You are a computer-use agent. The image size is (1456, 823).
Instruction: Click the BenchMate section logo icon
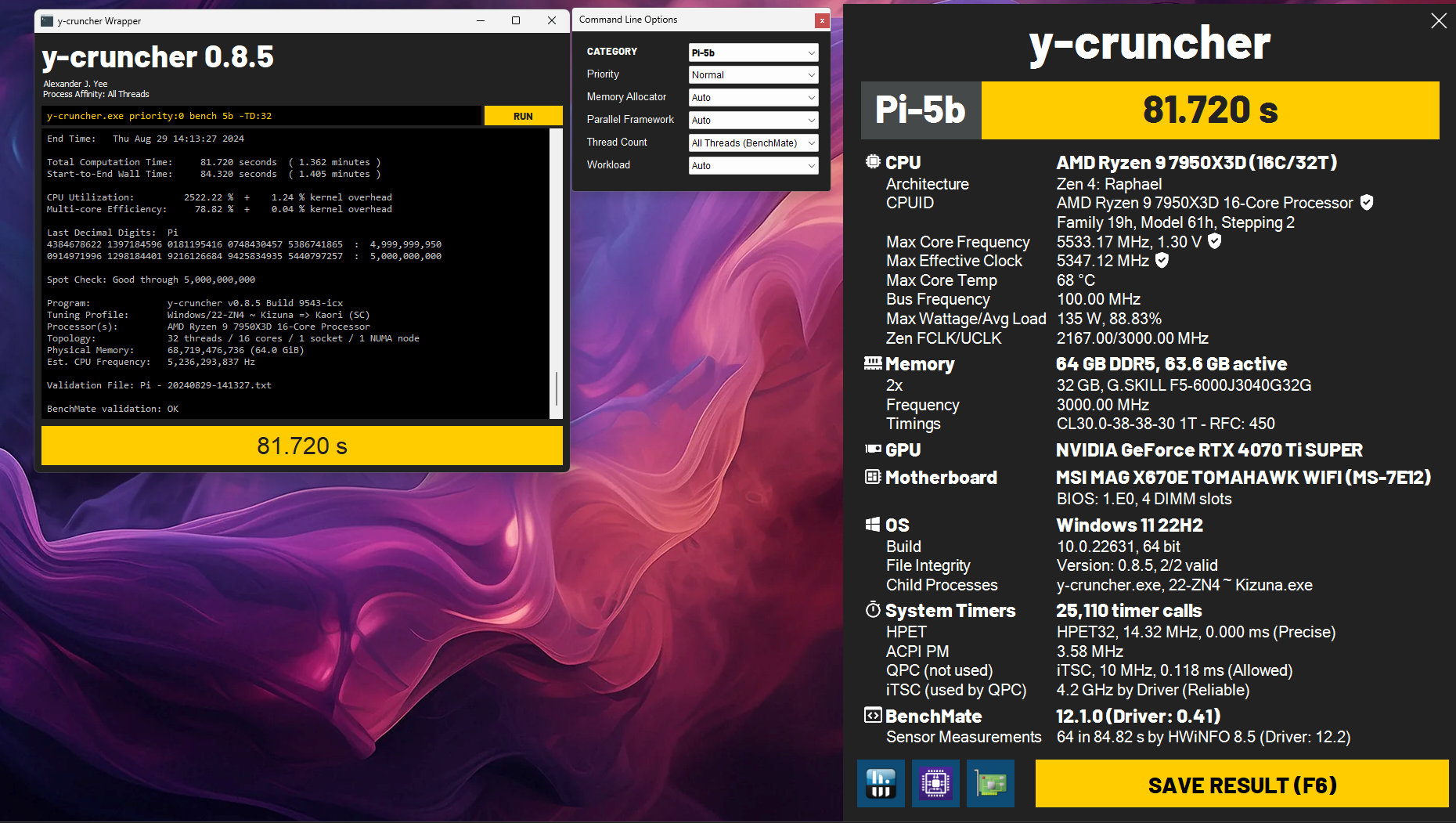click(x=873, y=715)
